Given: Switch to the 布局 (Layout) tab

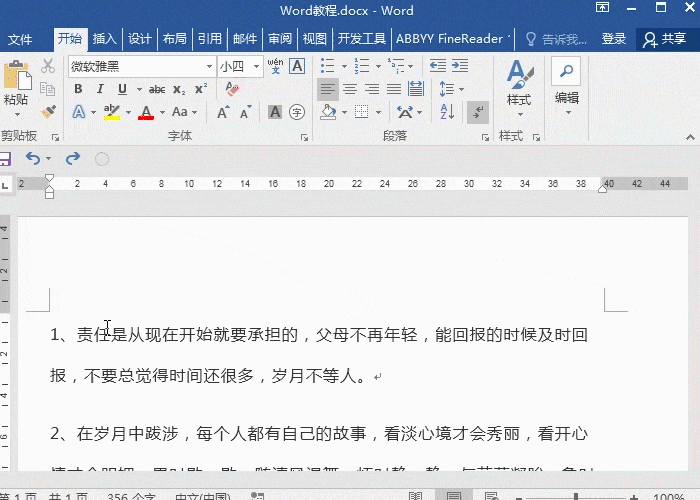Looking at the screenshot, I should [x=175, y=39].
